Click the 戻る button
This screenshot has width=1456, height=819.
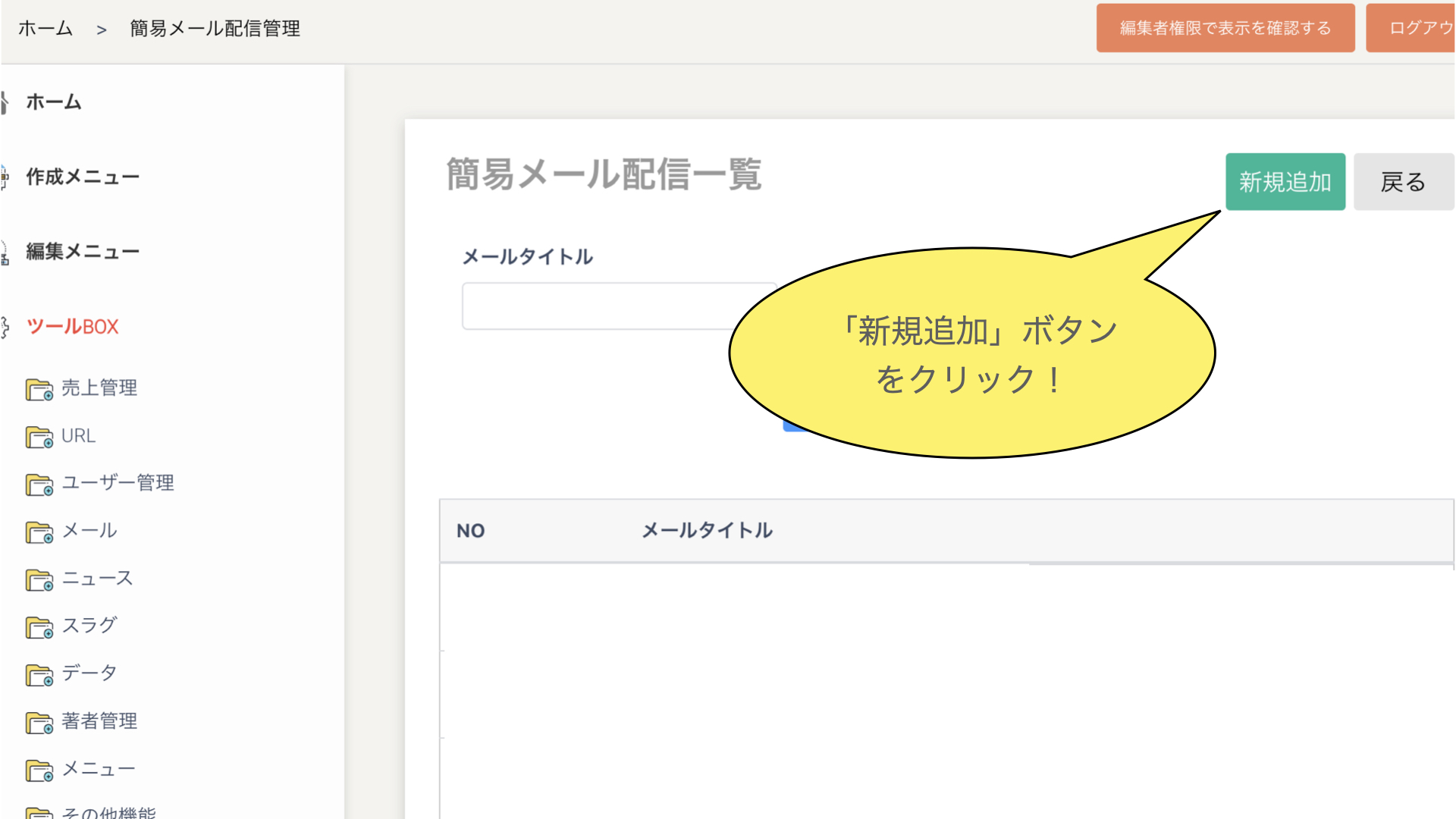coord(1402,182)
